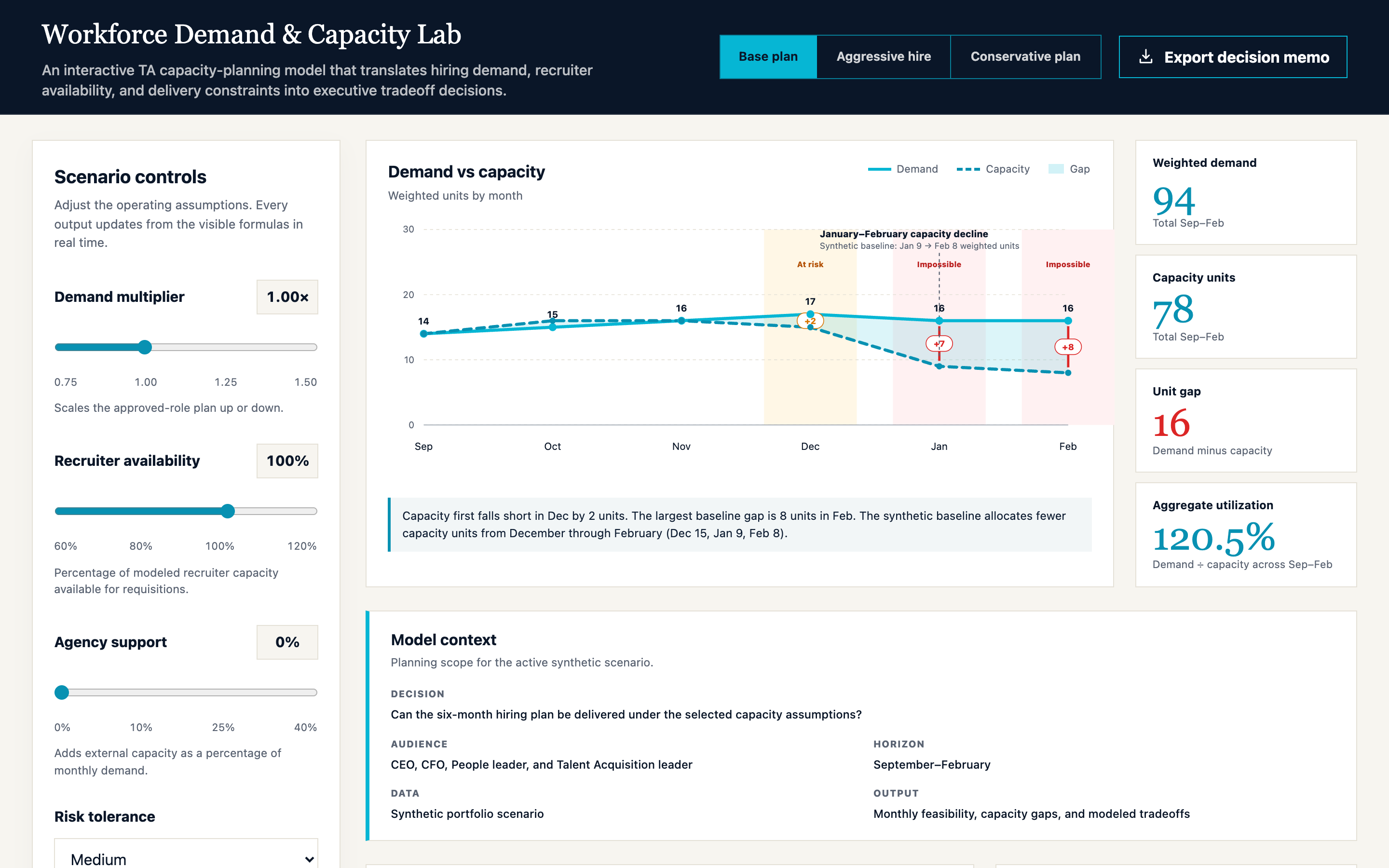
Task: Click the 25% tick on Agency support
Action: [223, 727]
